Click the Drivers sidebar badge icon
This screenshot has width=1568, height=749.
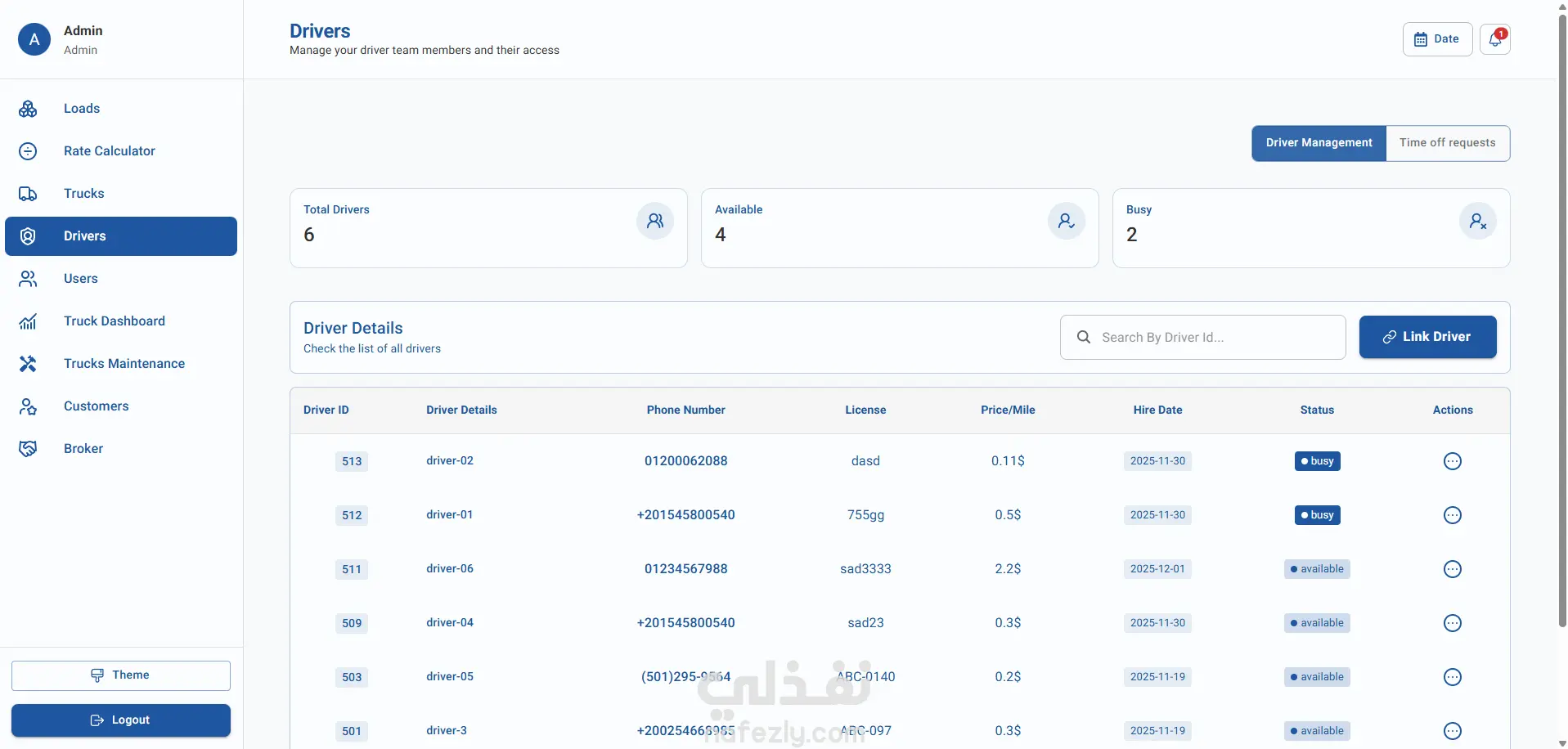[28, 236]
